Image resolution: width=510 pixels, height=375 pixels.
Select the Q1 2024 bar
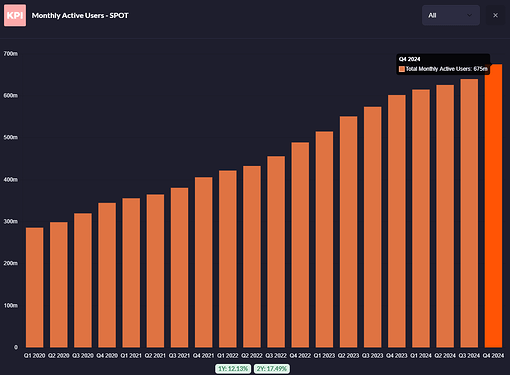click(x=421, y=218)
